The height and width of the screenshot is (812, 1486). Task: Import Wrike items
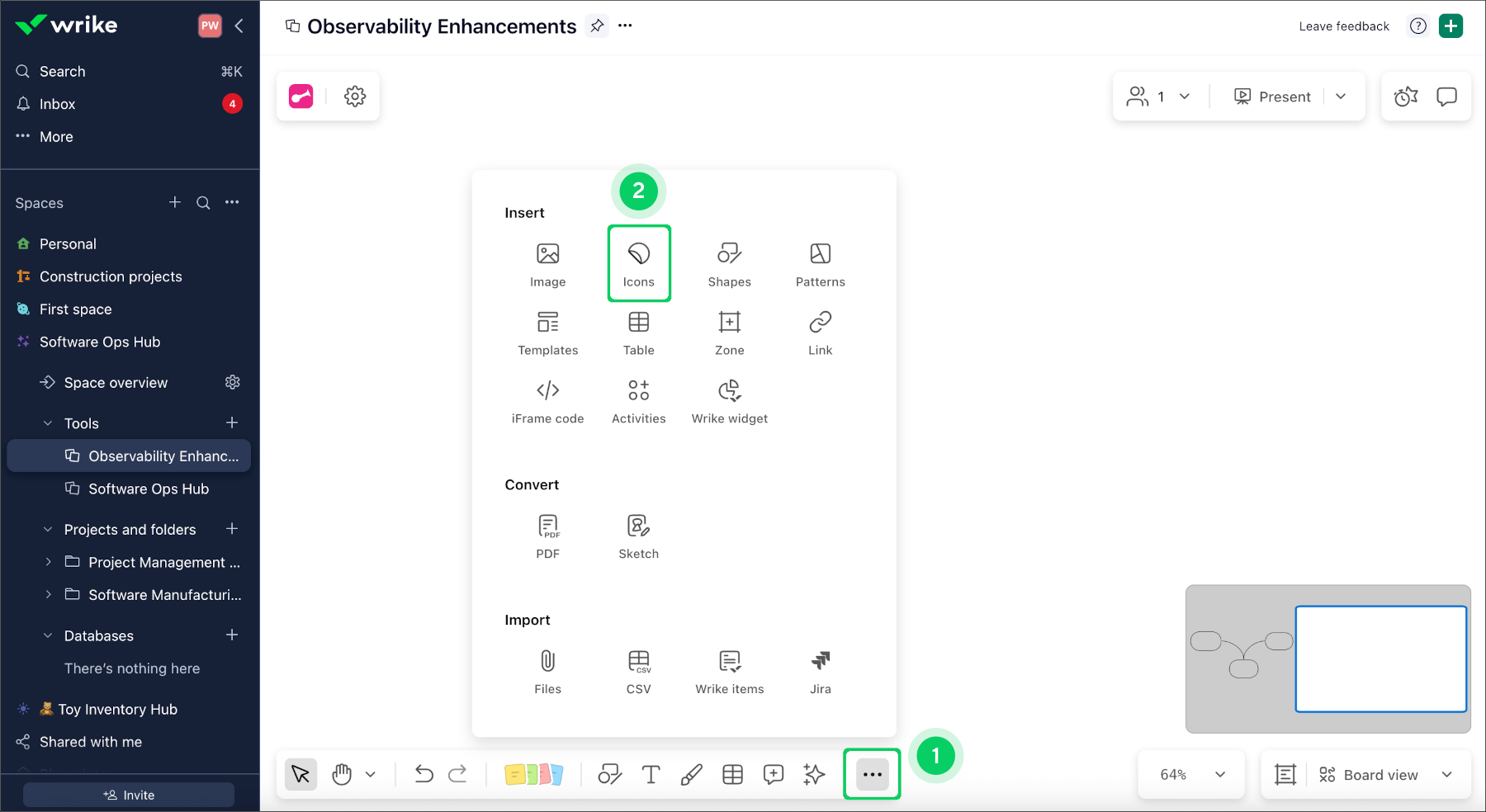click(x=730, y=672)
